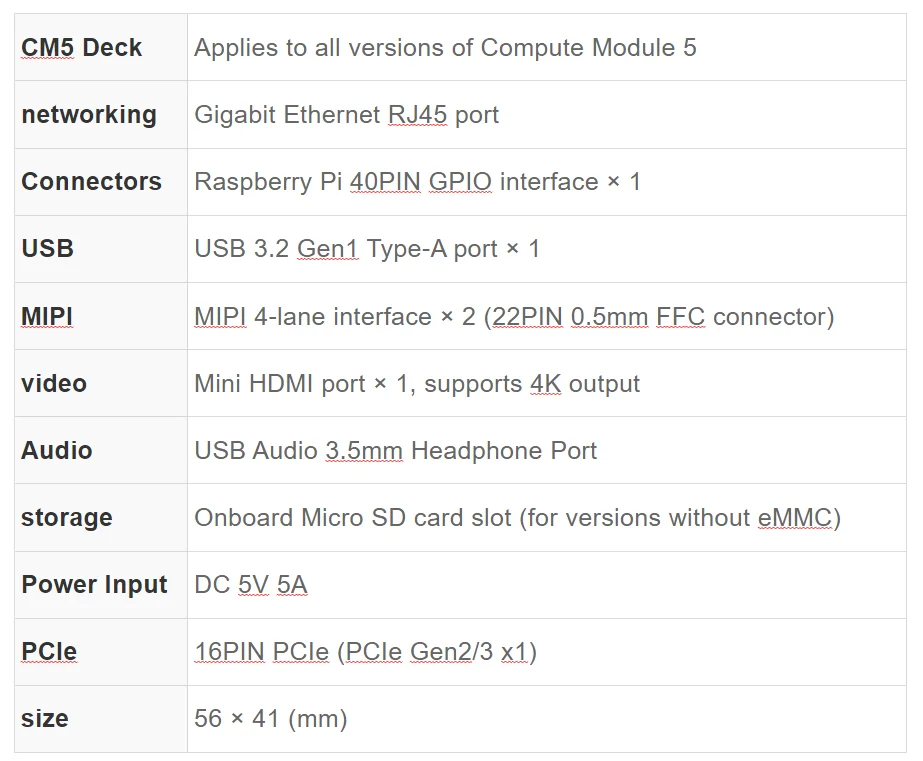Click the Gigabit Ethernet RJ45 port text
Viewport: 923px width, 761px height.
click(346, 115)
